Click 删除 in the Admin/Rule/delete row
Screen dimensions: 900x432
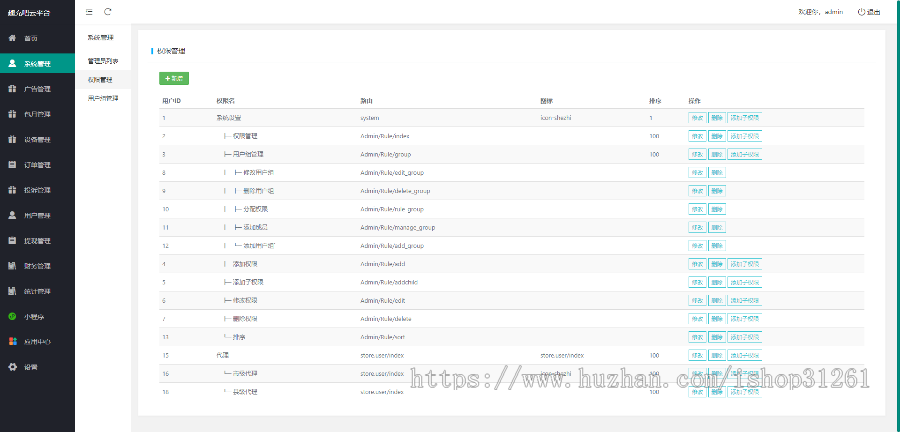coord(716,318)
